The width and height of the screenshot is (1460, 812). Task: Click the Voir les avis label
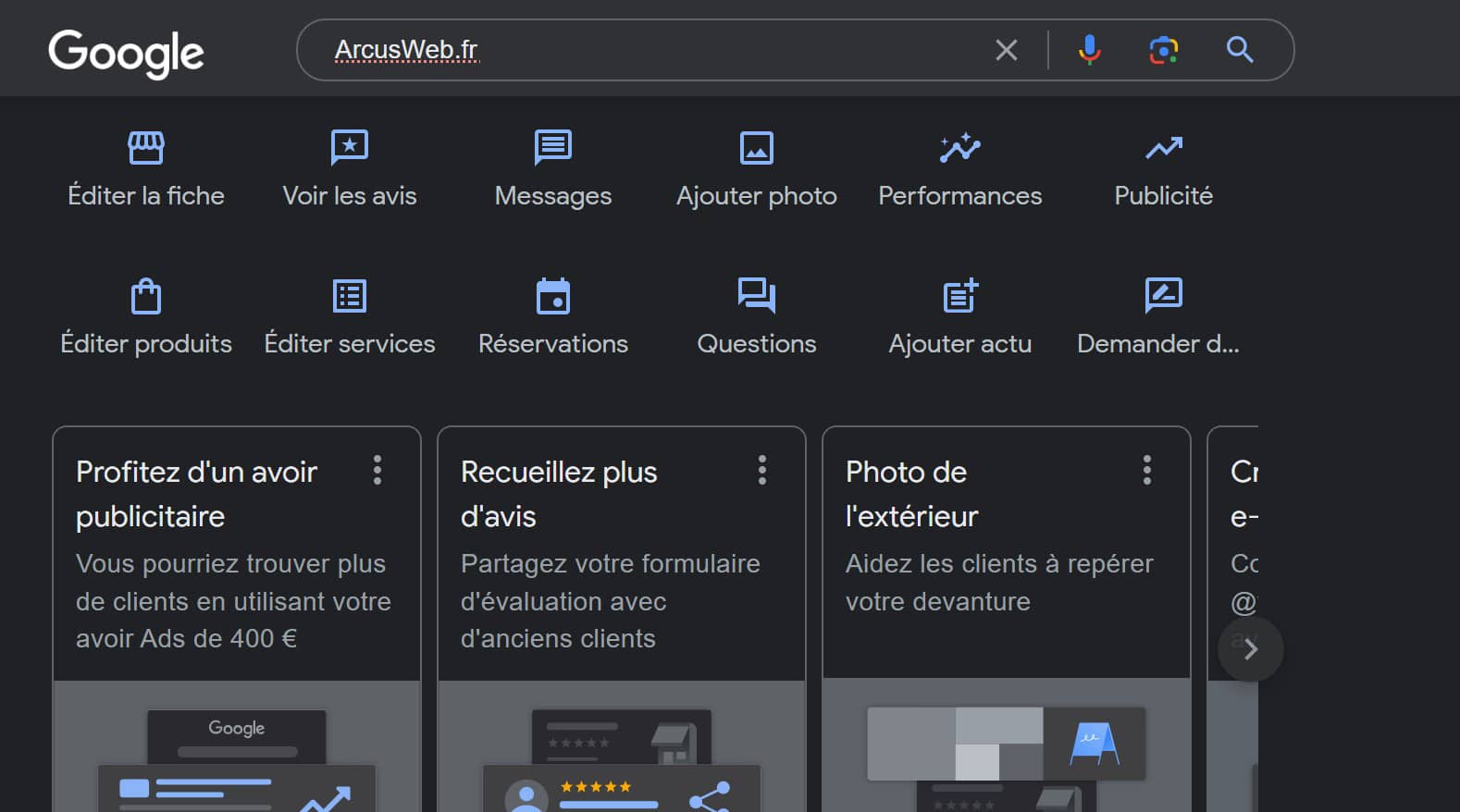350,196
